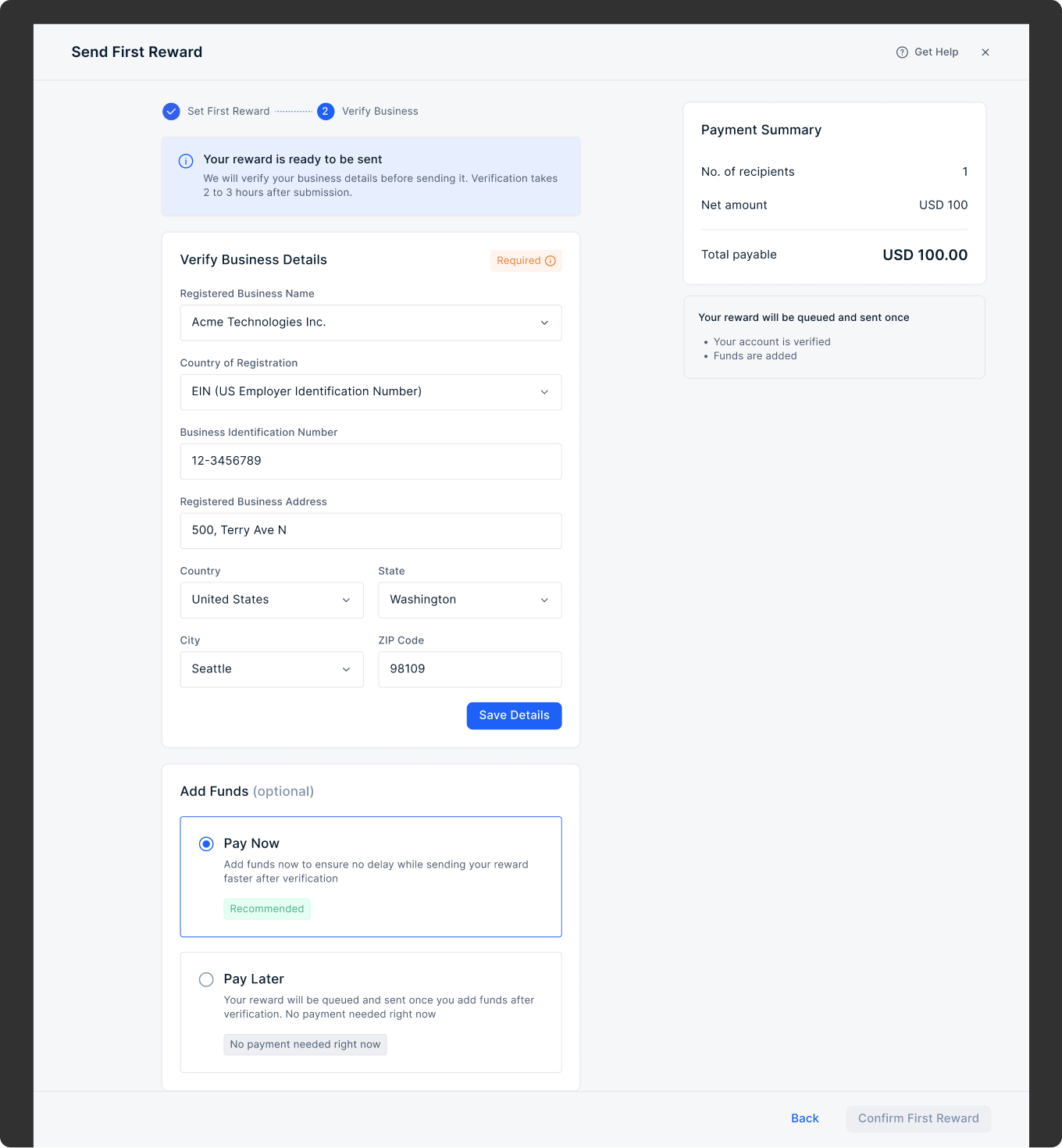The image size is (1062, 1148).
Task: Click 'Funds are added' bullet text
Action: click(x=755, y=356)
